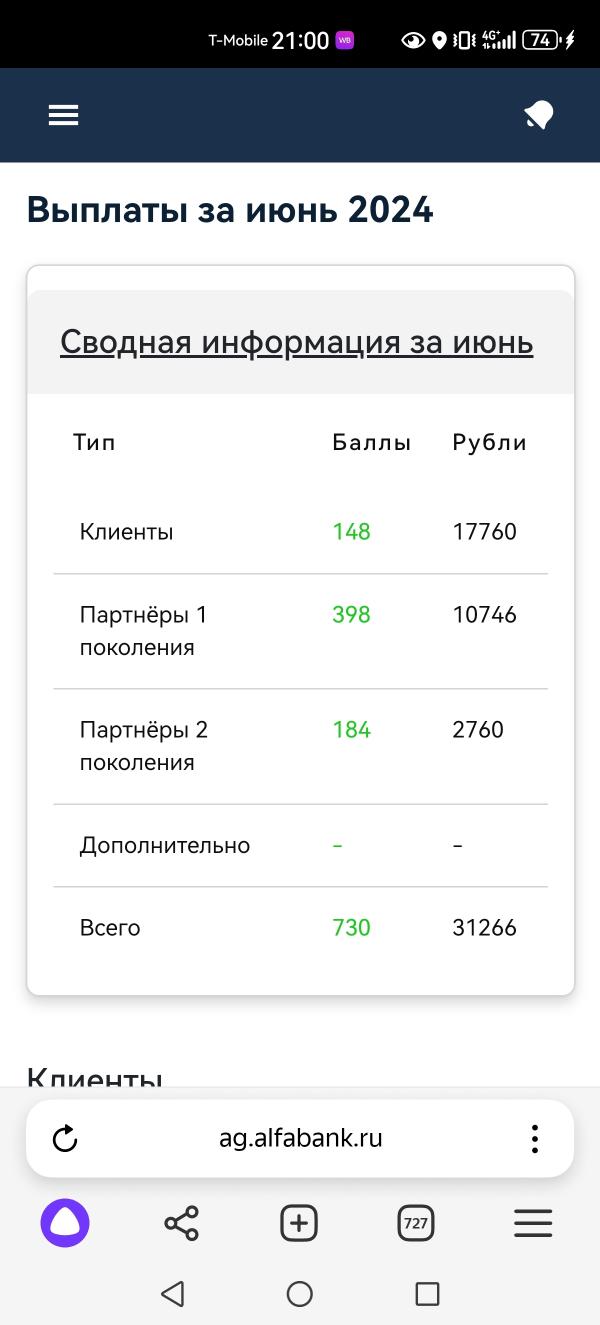This screenshot has width=600, height=1325.
Task: Tap the 'Всего' total 31266 value
Action: click(485, 928)
